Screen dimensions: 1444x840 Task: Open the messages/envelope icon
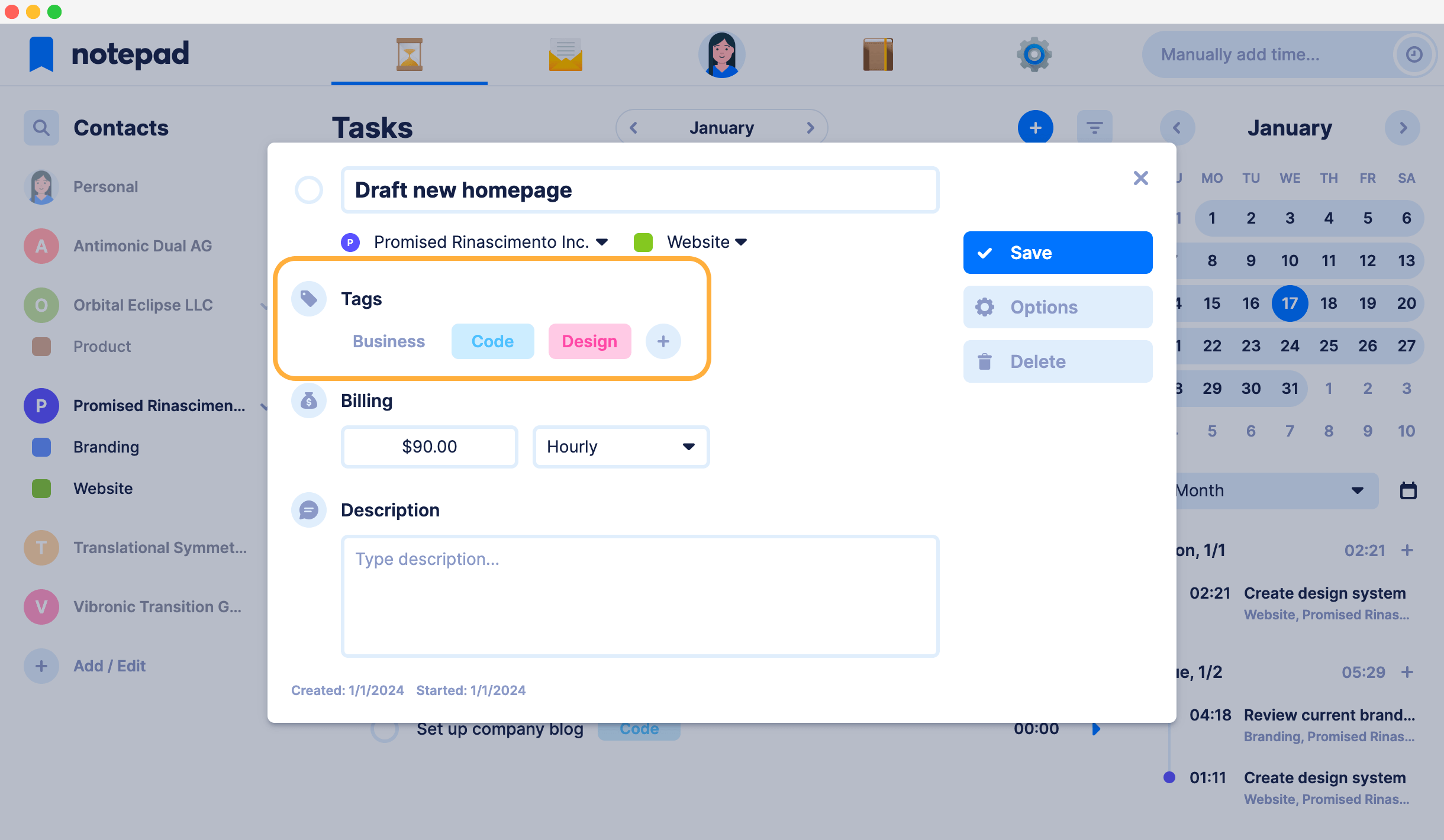click(565, 54)
